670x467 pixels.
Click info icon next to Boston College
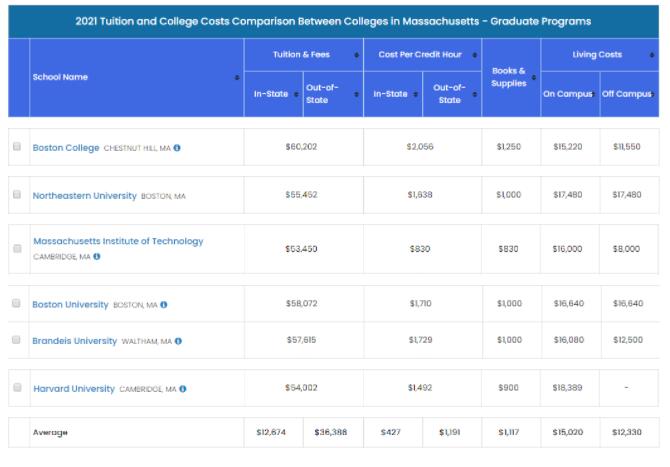tap(177, 148)
